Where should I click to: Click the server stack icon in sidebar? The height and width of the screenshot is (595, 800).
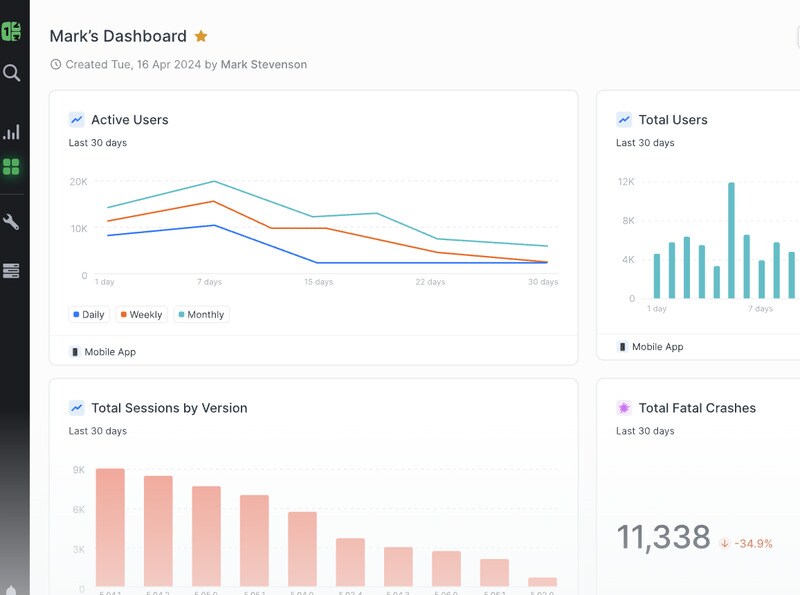[12, 271]
